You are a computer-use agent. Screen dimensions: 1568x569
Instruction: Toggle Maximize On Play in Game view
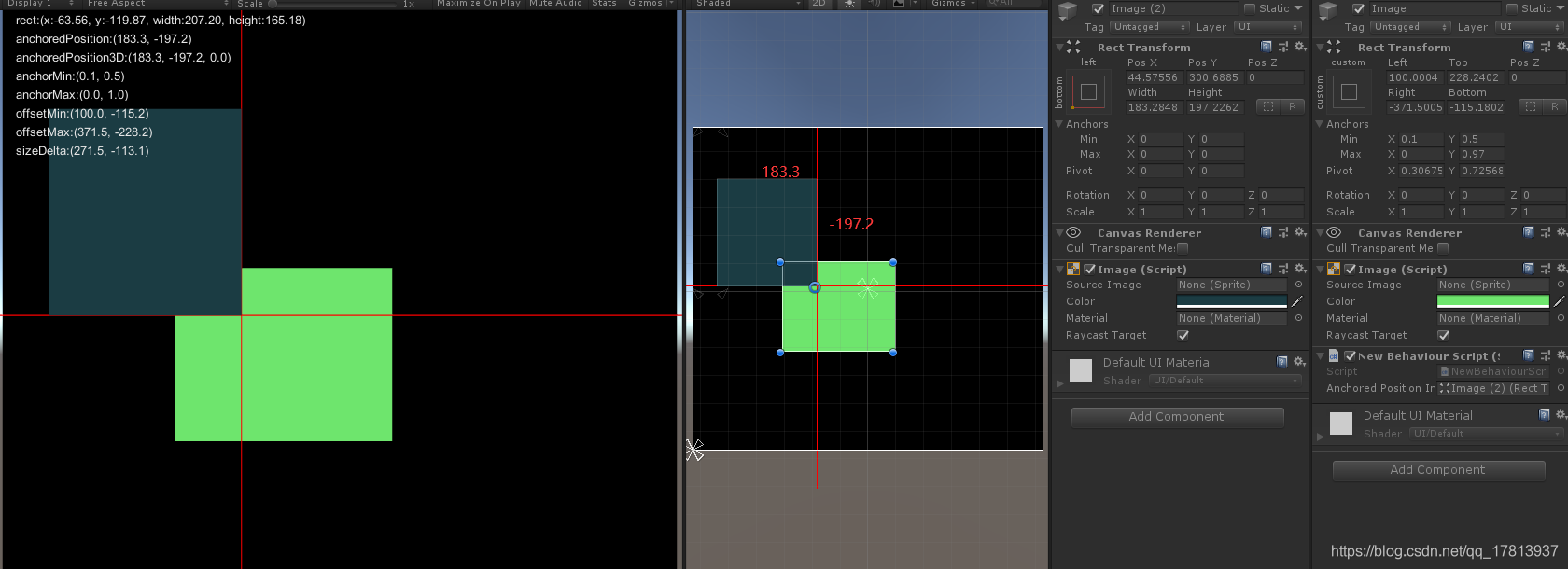(x=479, y=4)
